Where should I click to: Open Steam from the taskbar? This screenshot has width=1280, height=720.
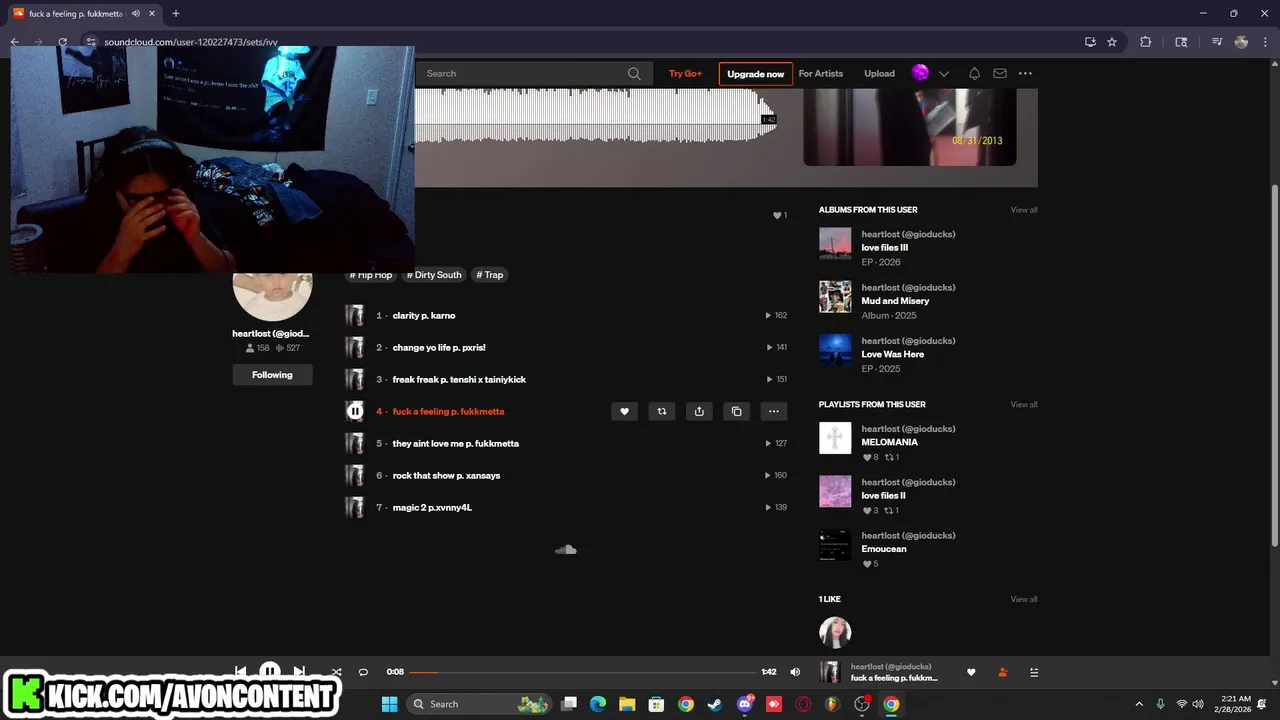715,704
